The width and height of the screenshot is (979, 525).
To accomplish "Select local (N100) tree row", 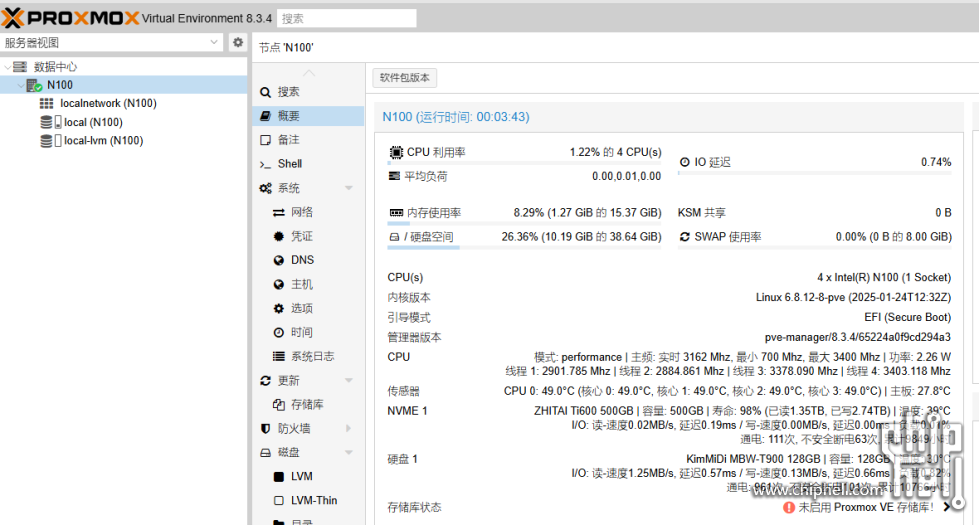I will 124,122.
